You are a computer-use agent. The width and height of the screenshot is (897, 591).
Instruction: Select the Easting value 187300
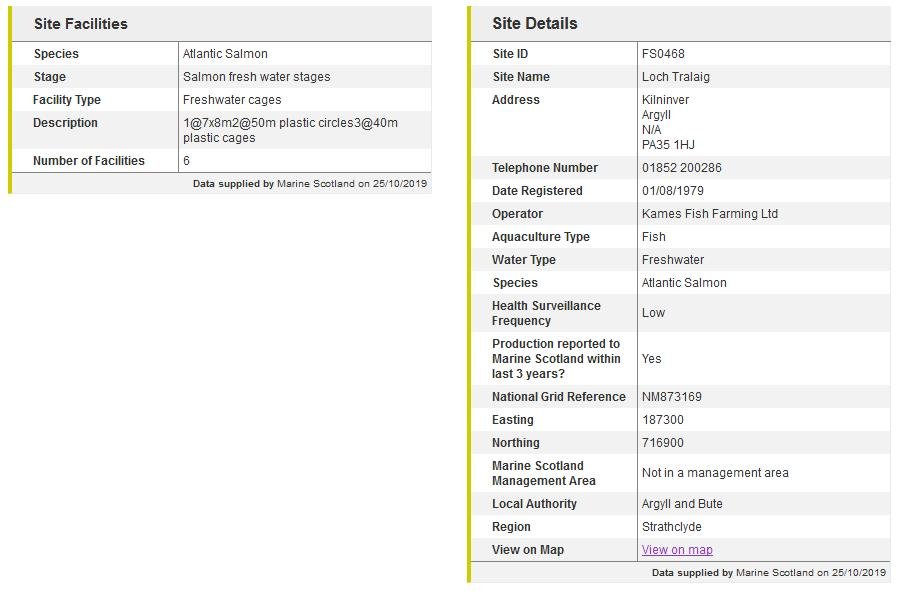click(664, 419)
